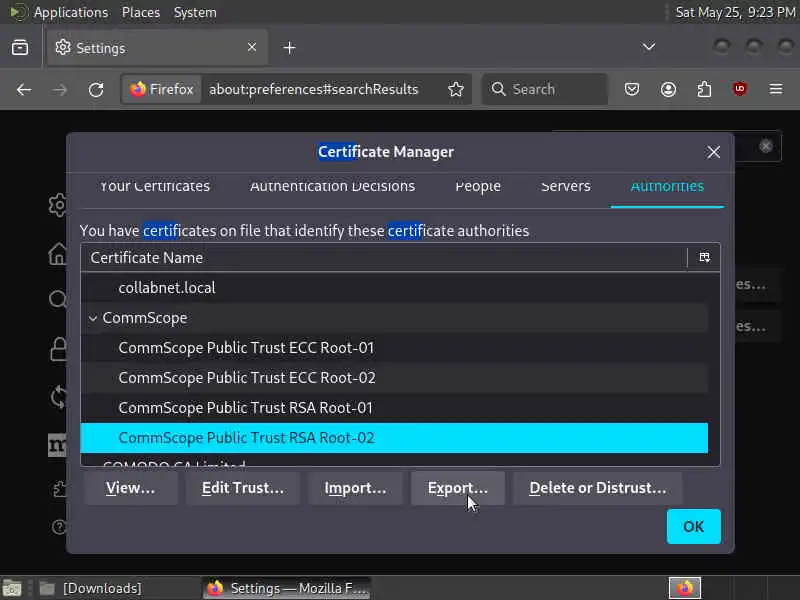Screen dimensions: 800x600
Task: Open Privacy lock icon in sidebar
Action: (58, 349)
